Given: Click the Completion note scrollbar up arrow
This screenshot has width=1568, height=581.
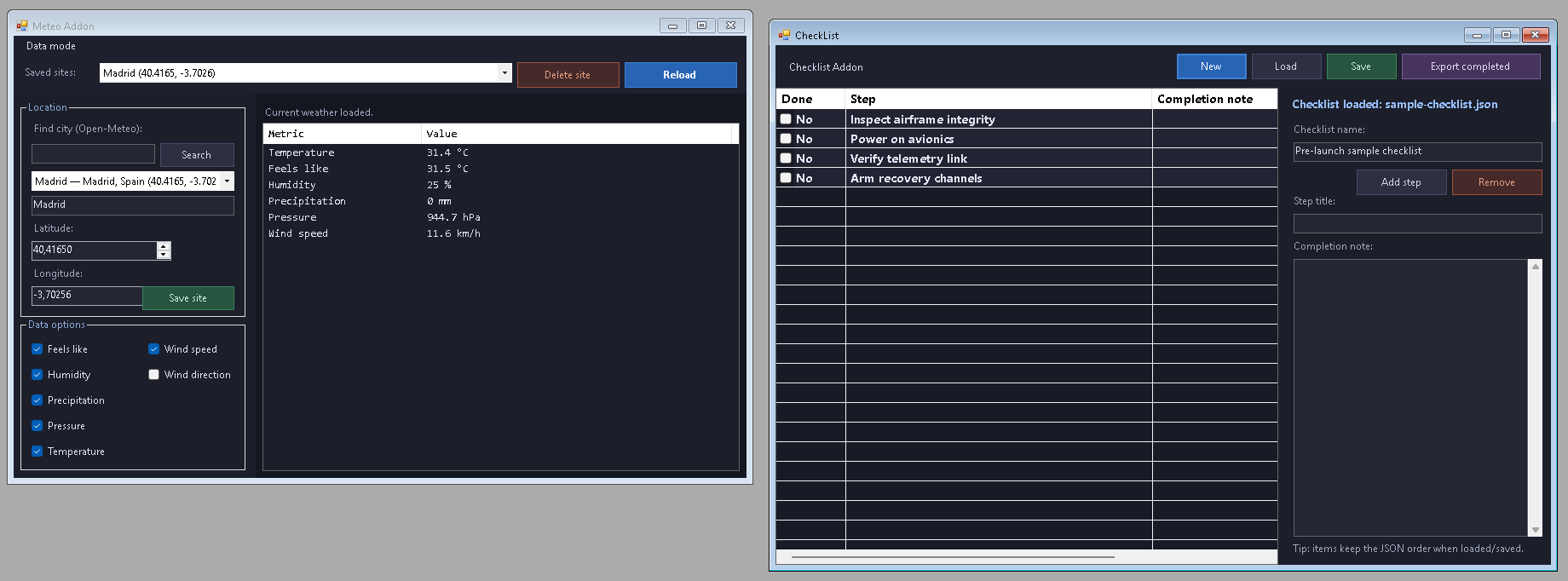Looking at the screenshot, I should click(1536, 267).
